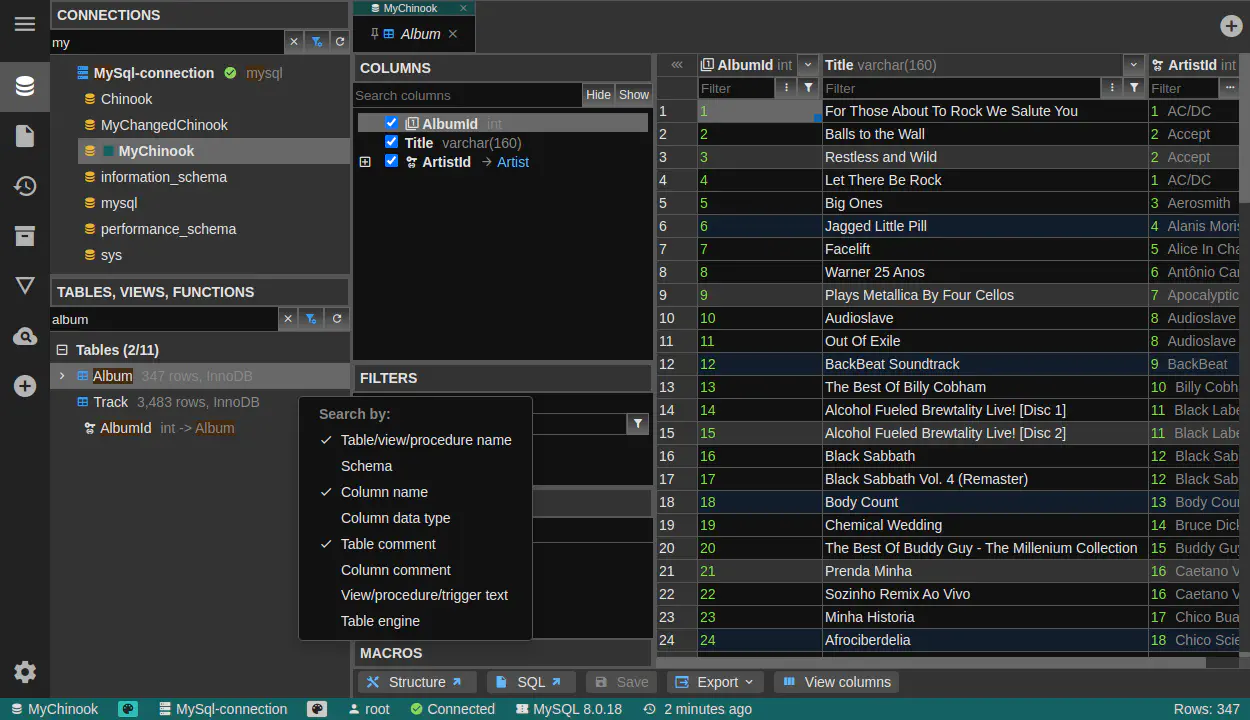This screenshot has width=1250, height=720.
Task: Show all columns with Show button
Action: (x=634, y=95)
